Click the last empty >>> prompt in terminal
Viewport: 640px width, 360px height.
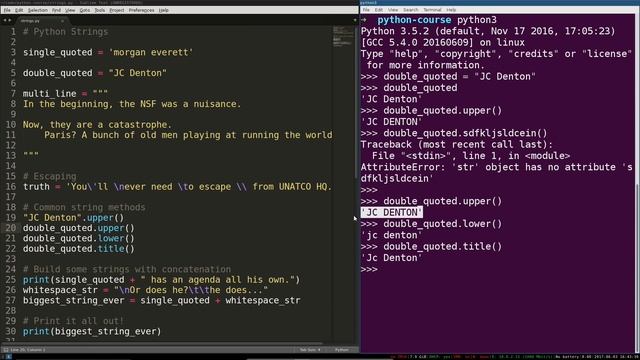tap(369, 269)
